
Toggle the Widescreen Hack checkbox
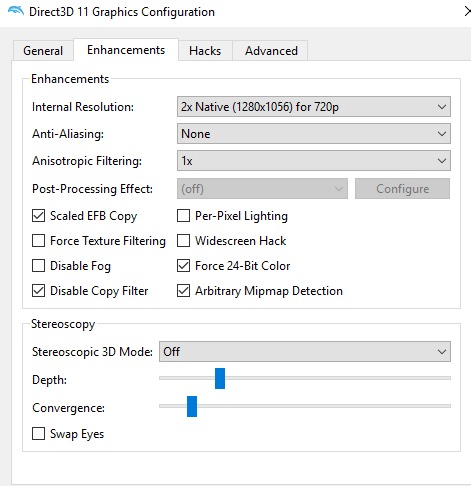coord(183,241)
